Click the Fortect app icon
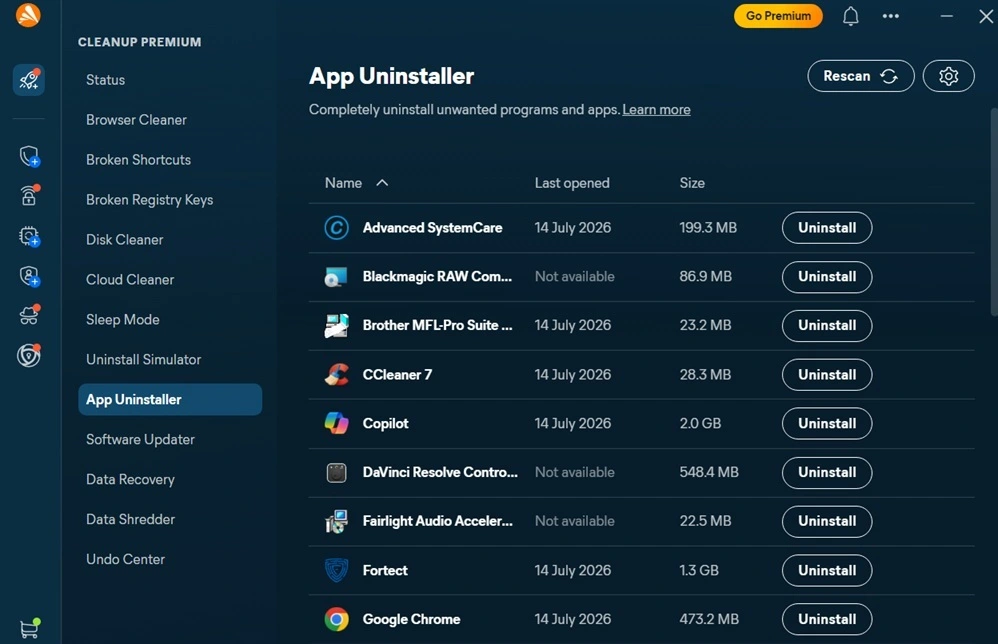Image resolution: width=998 pixels, height=644 pixels. pos(336,570)
